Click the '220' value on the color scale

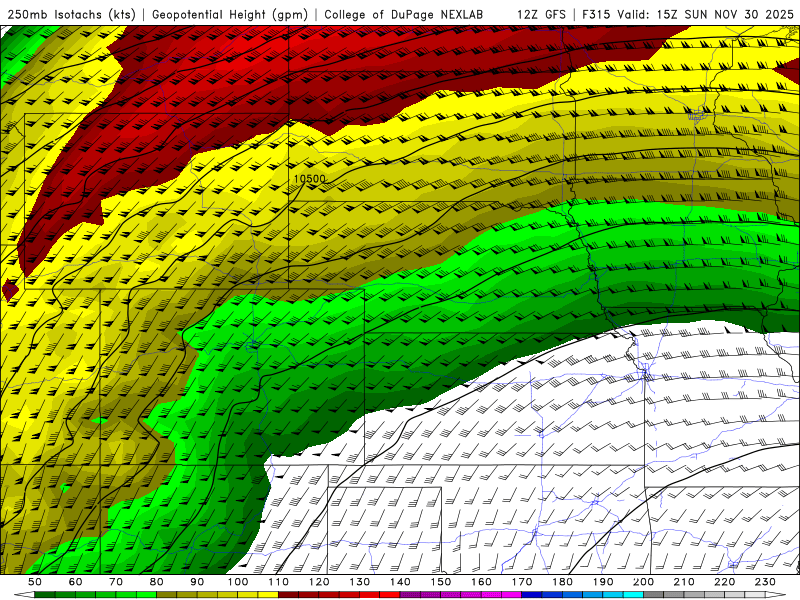coord(726,582)
